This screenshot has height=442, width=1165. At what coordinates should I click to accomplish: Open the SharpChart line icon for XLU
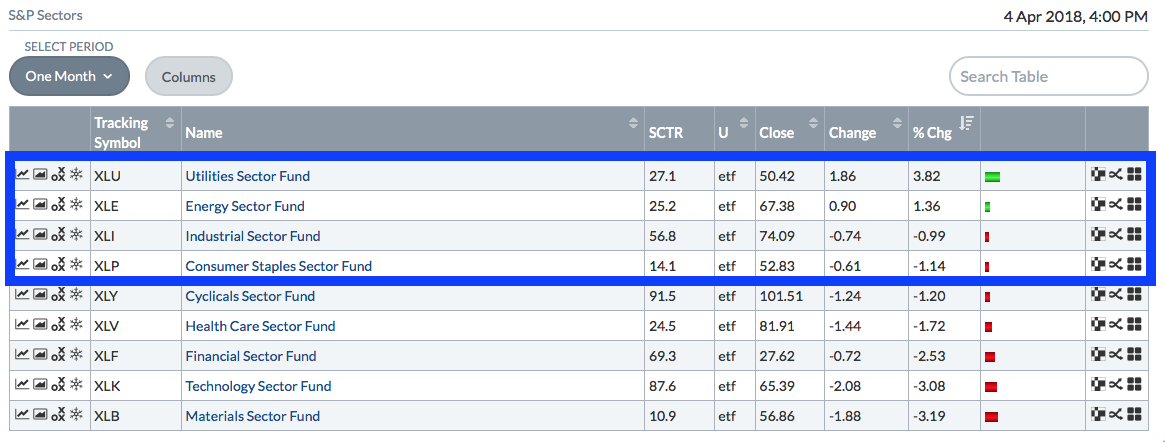[22, 175]
